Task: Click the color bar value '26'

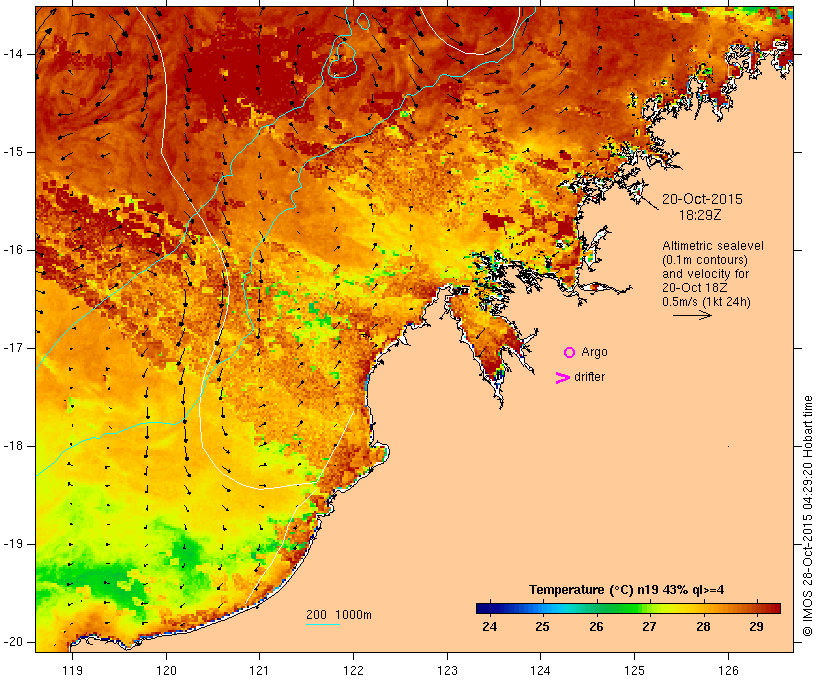Action: pos(596,627)
